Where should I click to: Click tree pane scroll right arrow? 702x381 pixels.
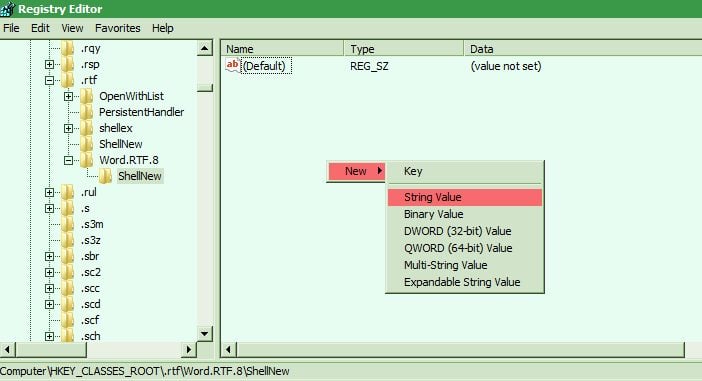tap(188, 349)
